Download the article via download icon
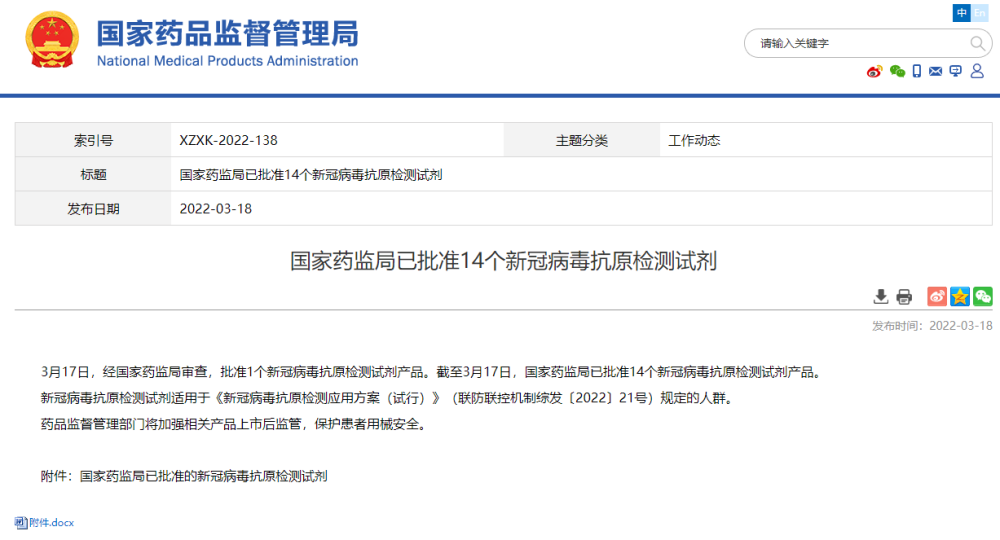Viewport: 1000px width, 540px height. [x=881, y=296]
